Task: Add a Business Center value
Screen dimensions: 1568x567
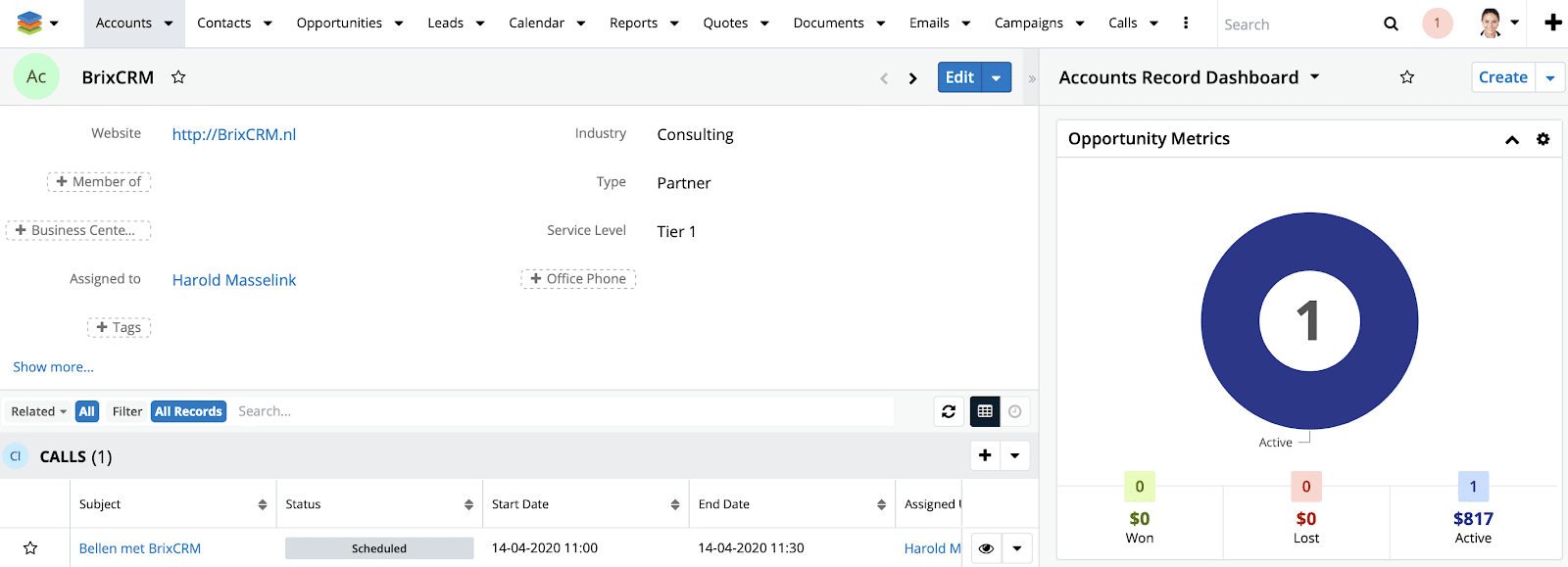Action: point(78,231)
